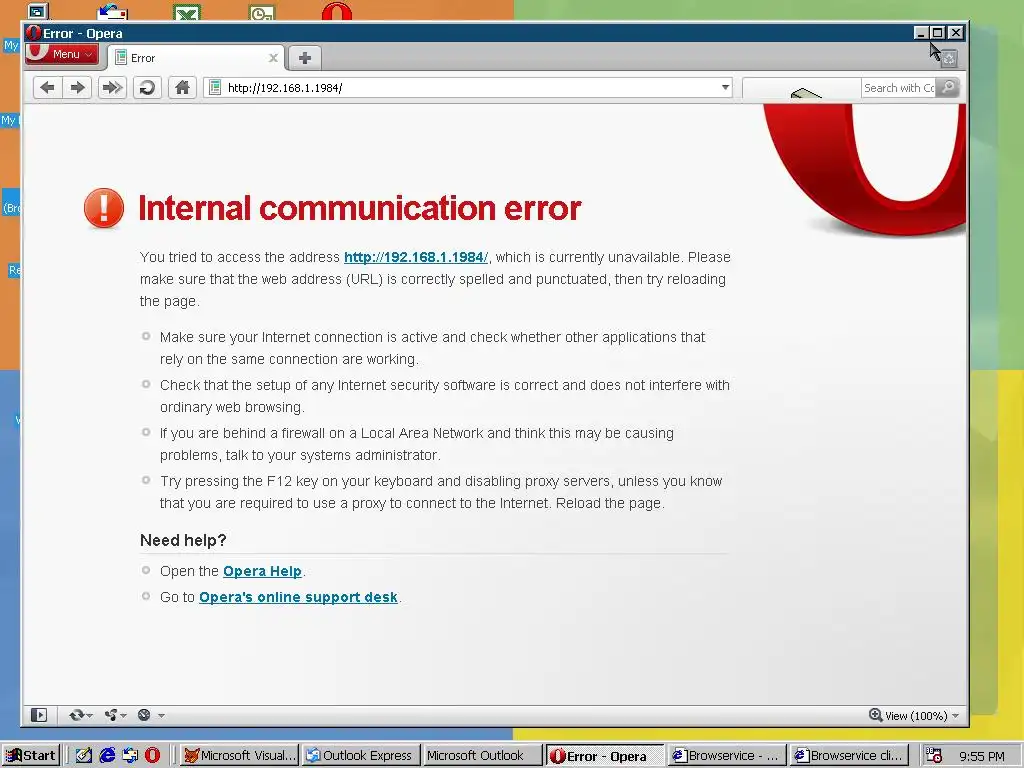The width and height of the screenshot is (1024, 768).
Task: Switch to Outlook Express taskbar button
Action: 360,756
